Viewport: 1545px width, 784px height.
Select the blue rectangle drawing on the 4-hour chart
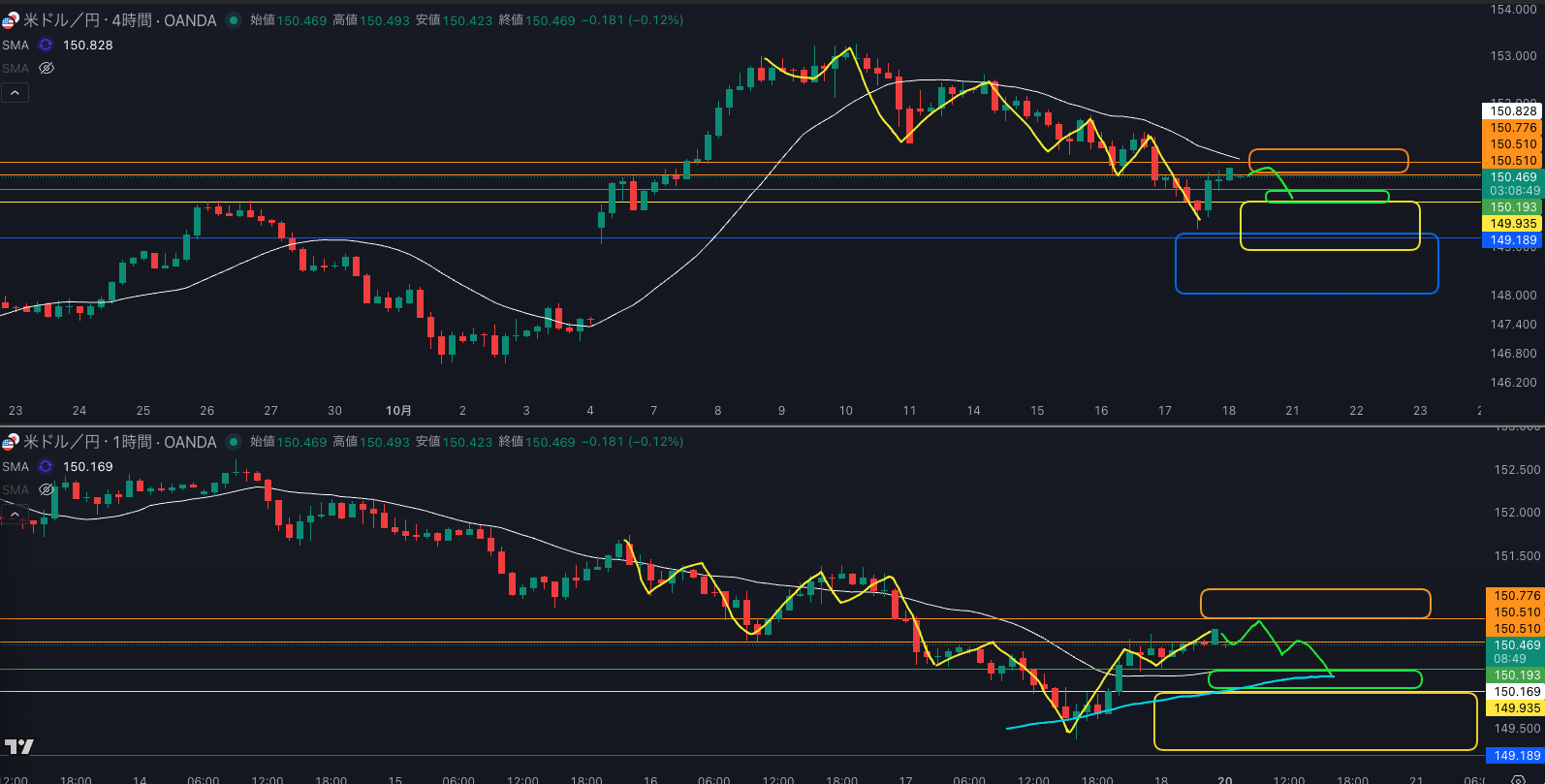[1307, 235]
